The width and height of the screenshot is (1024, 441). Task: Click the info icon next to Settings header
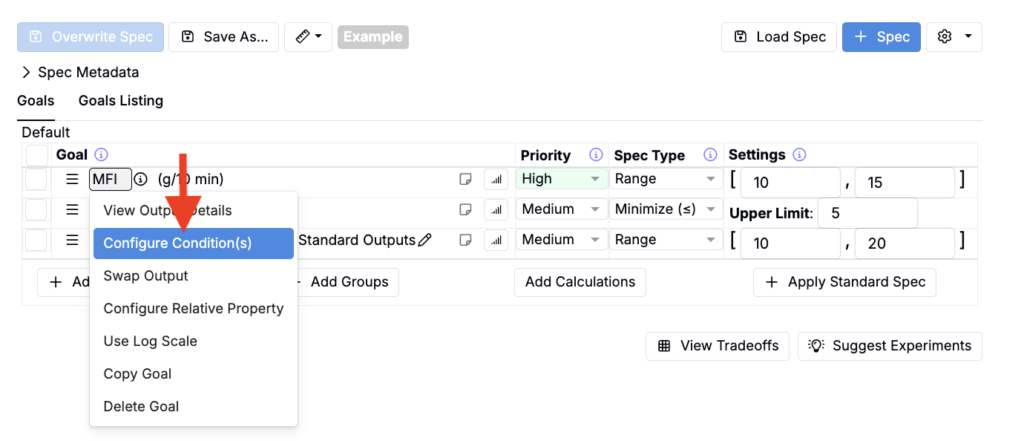(799, 155)
